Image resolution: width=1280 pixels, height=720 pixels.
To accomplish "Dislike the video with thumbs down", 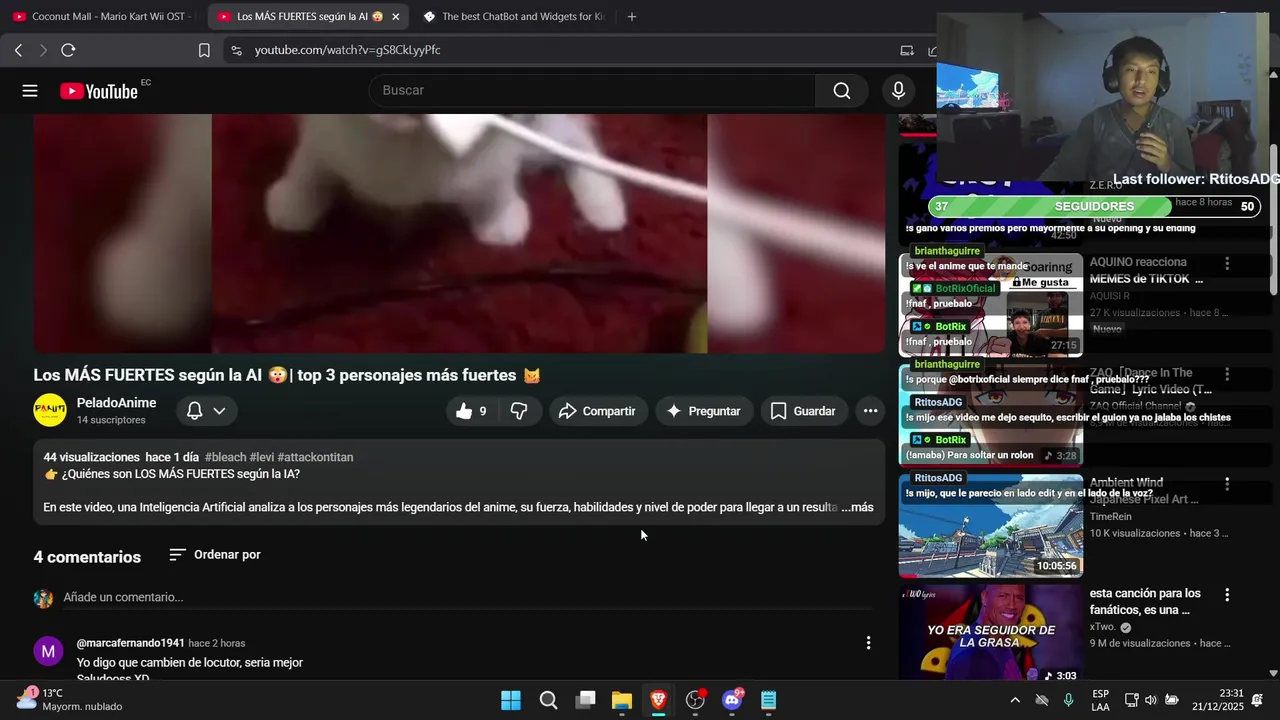I will coord(519,411).
